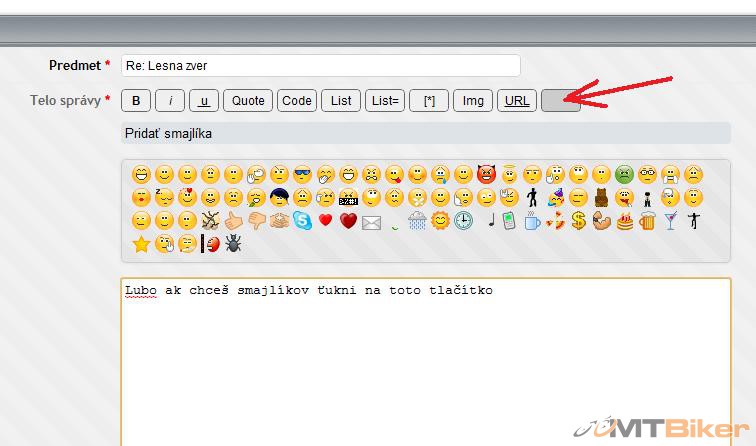
Task: Click the Img button
Action: (473, 101)
